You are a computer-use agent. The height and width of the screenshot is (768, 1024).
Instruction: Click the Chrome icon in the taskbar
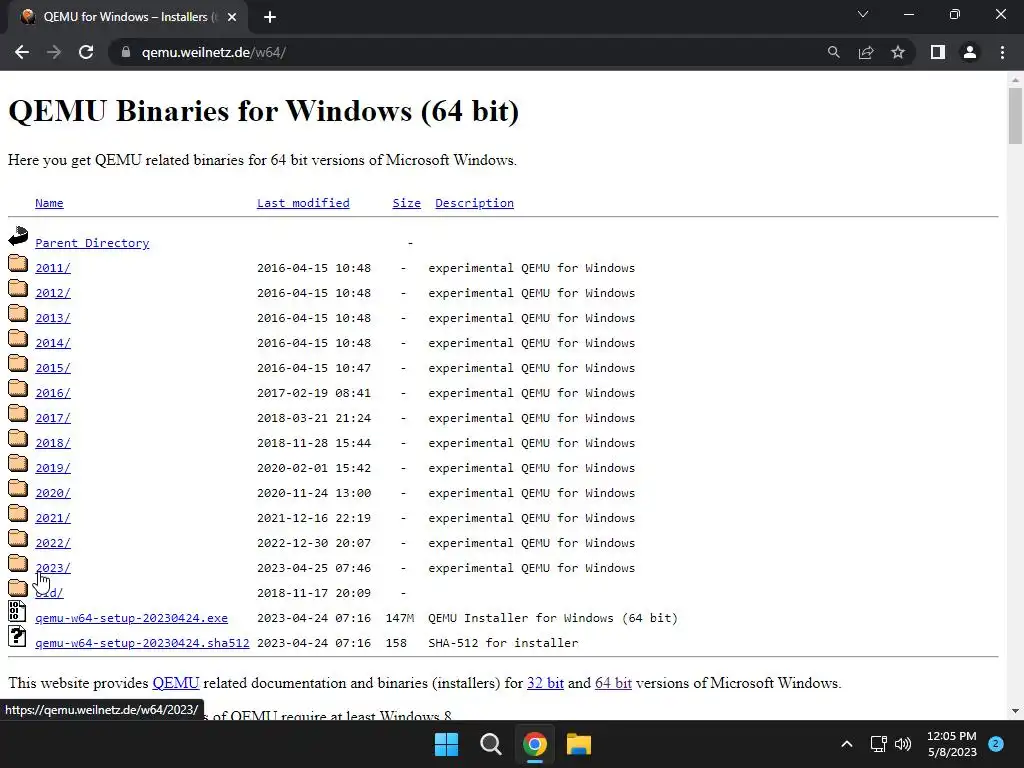(x=535, y=744)
